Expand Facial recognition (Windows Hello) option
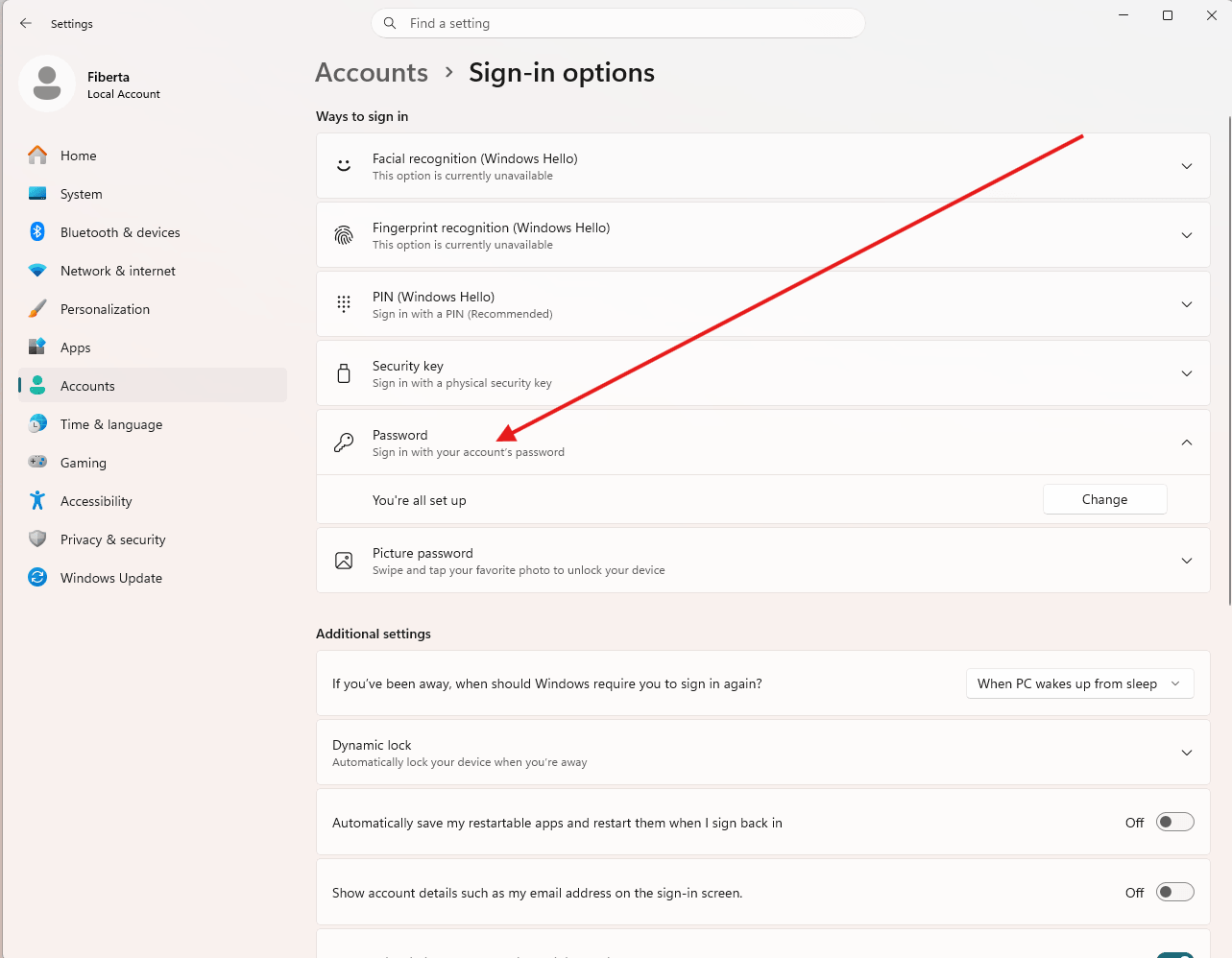The width and height of the screenshot is (1232, 958). pyautogui.click(x=1186, y=166)
